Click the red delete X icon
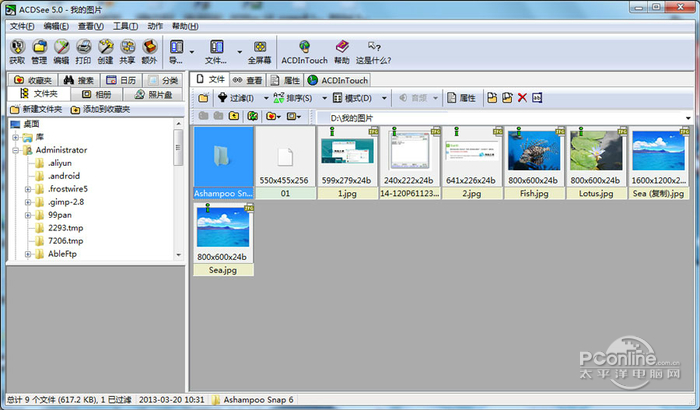Viewport: 700px width, 410px height. click(522, 98)
